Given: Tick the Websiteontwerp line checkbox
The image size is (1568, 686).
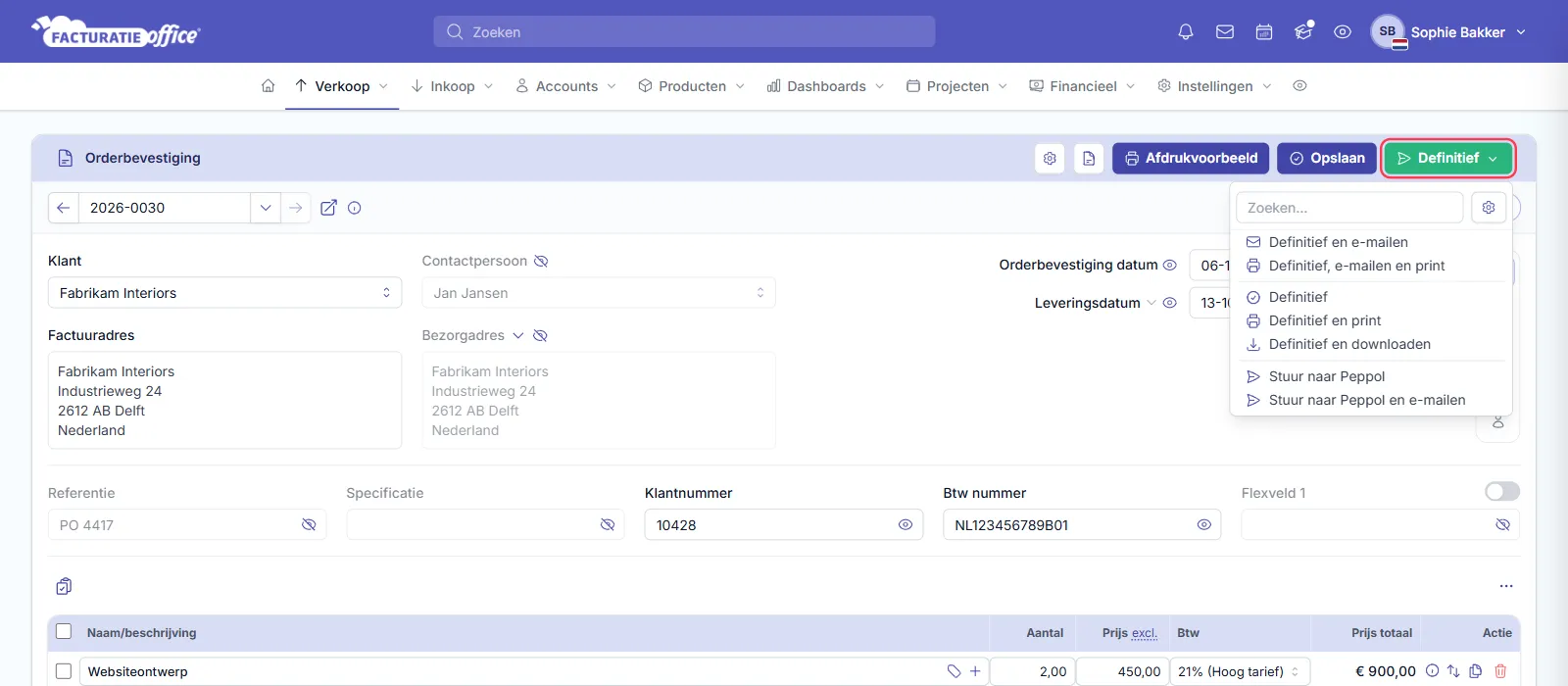Looking at the screenshot, I should coord(64,671).
